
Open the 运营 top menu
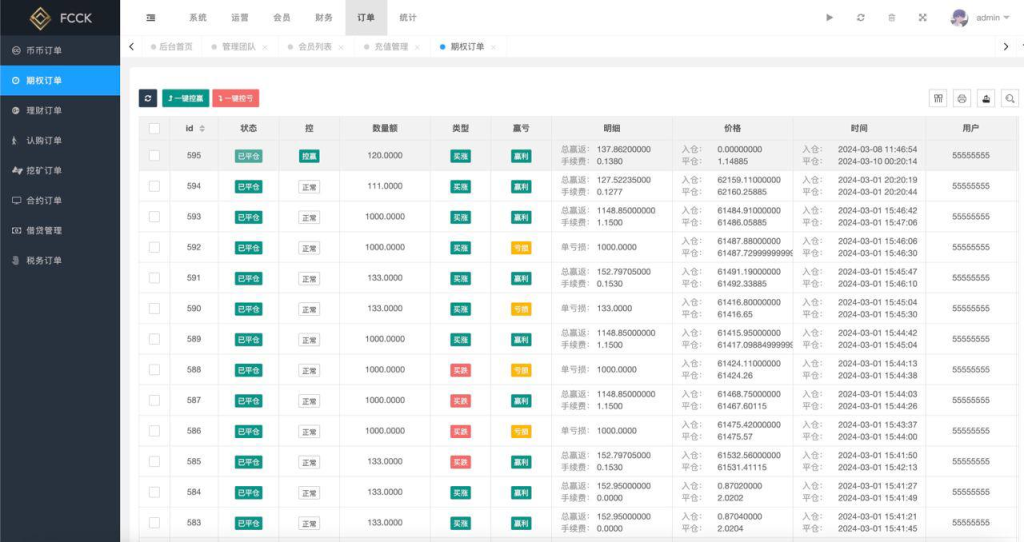point(240,18)
